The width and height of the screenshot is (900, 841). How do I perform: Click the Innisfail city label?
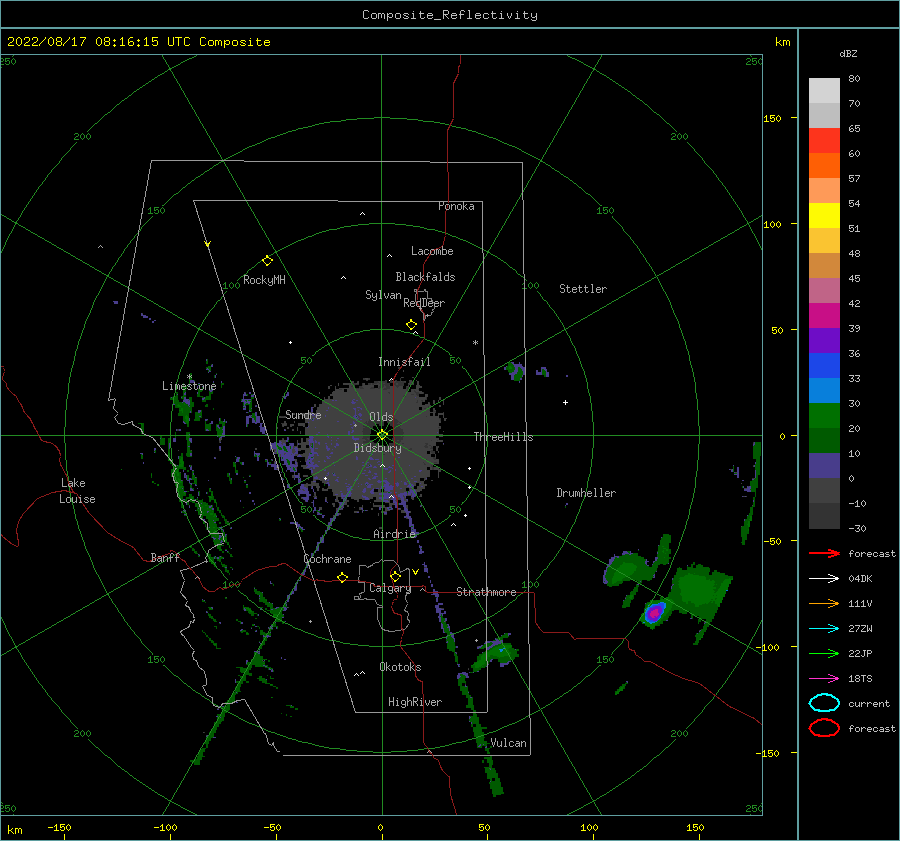[x=404, y=362]
